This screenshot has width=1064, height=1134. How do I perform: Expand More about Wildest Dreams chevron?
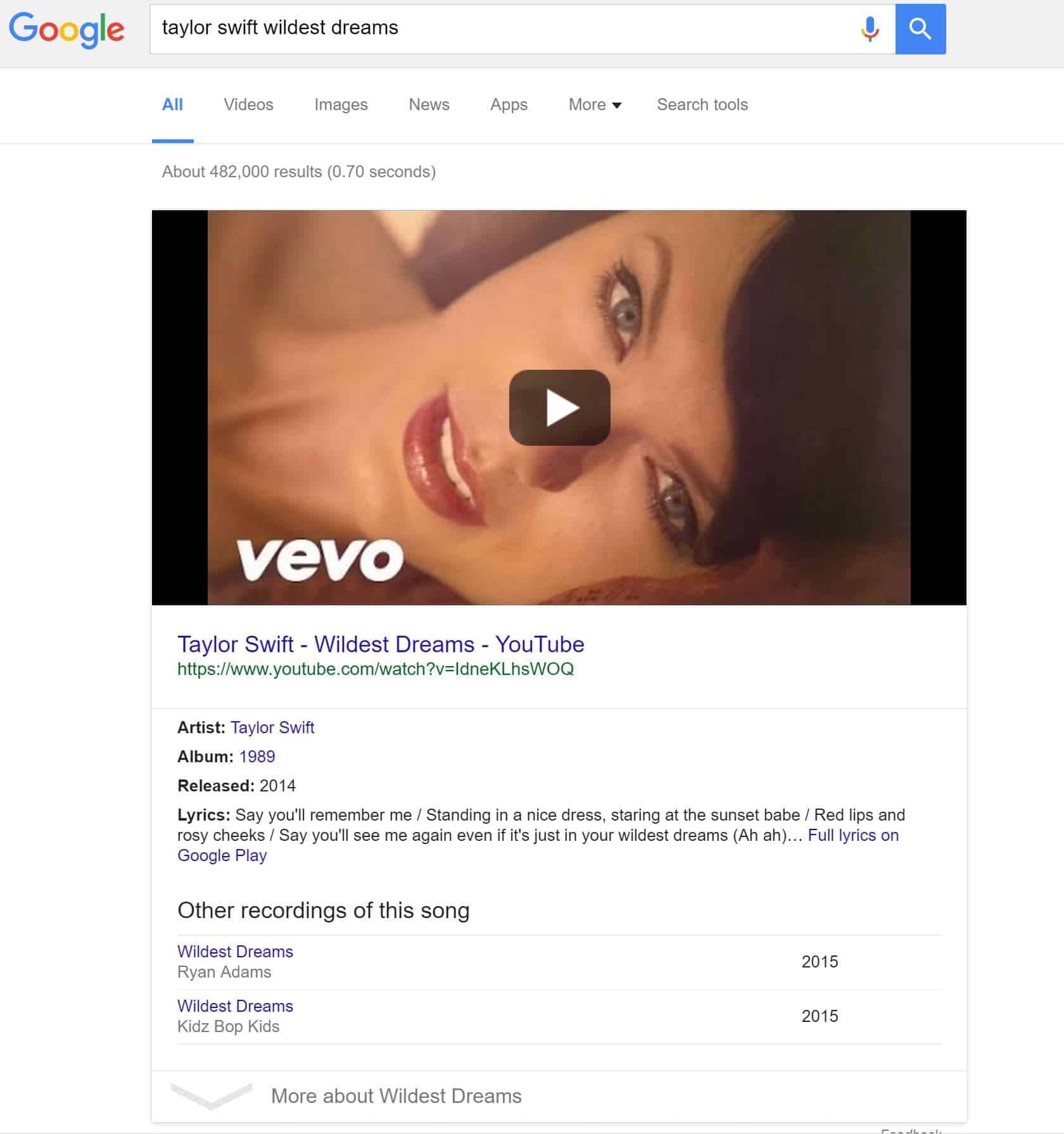click(212, 1095)
